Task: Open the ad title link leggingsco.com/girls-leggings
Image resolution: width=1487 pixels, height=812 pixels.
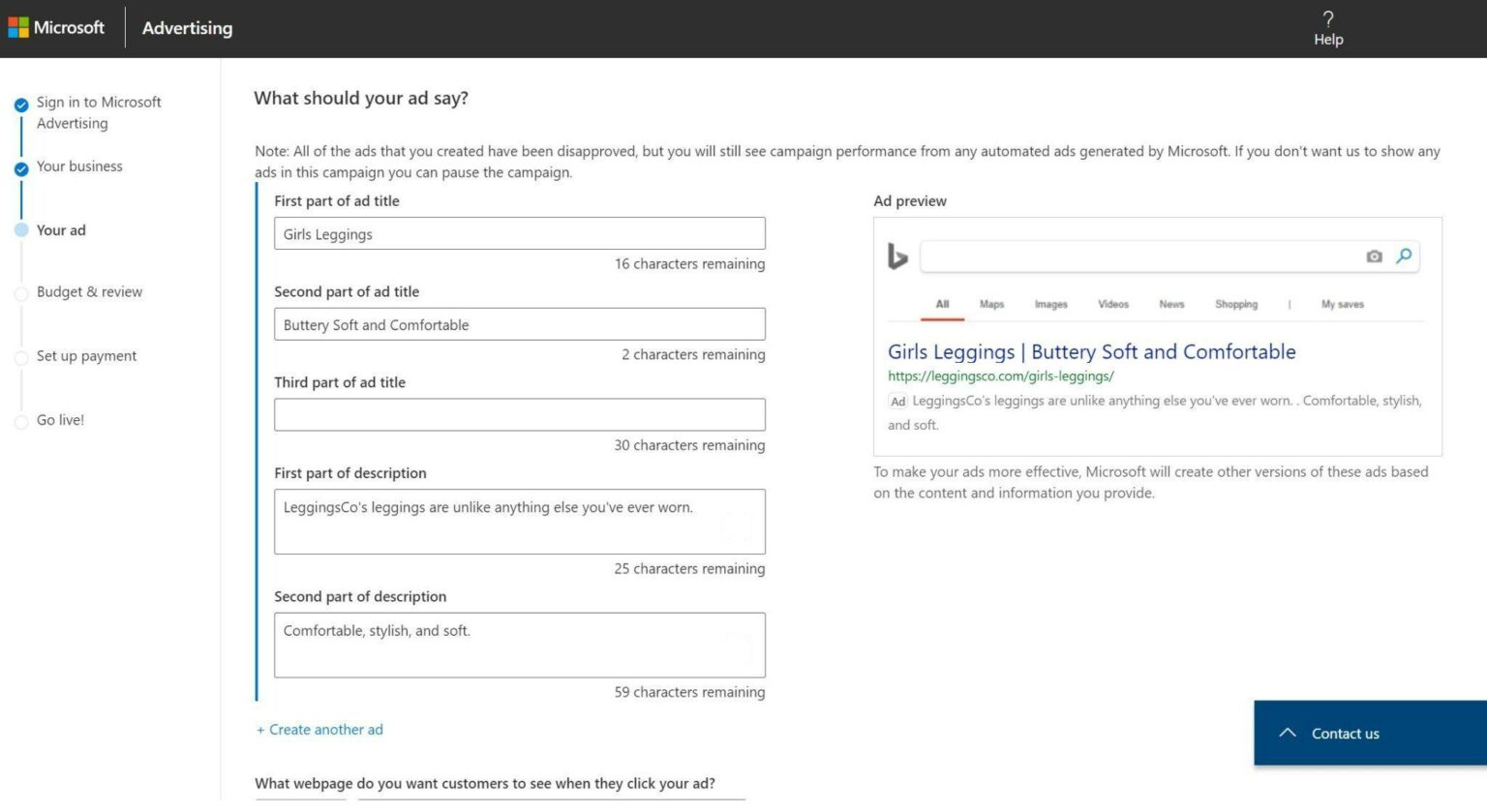Action: 1002,376
